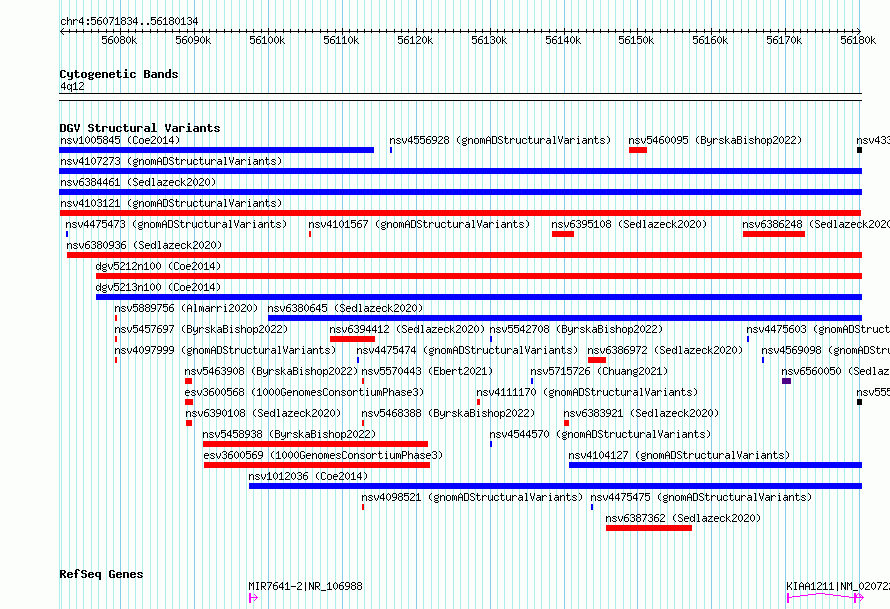Open nsv6387362 (Sedlazeck2020) label

point(683,518)
